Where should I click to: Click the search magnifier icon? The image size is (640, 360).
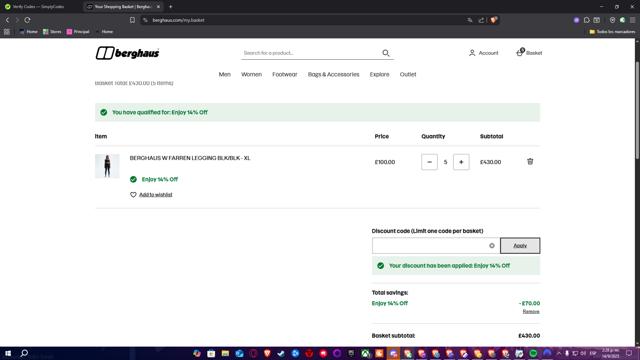(x=386, y=53)
